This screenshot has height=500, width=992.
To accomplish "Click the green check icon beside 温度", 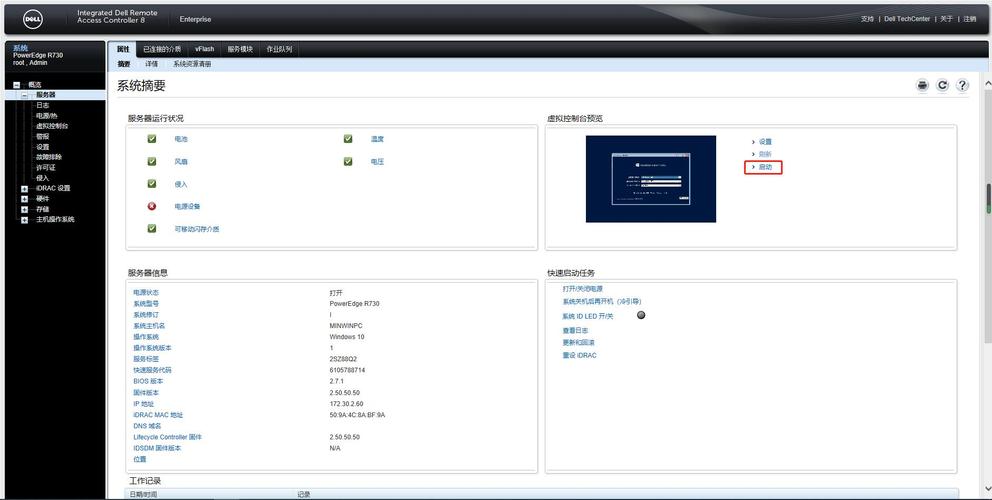I will [348, 139].
